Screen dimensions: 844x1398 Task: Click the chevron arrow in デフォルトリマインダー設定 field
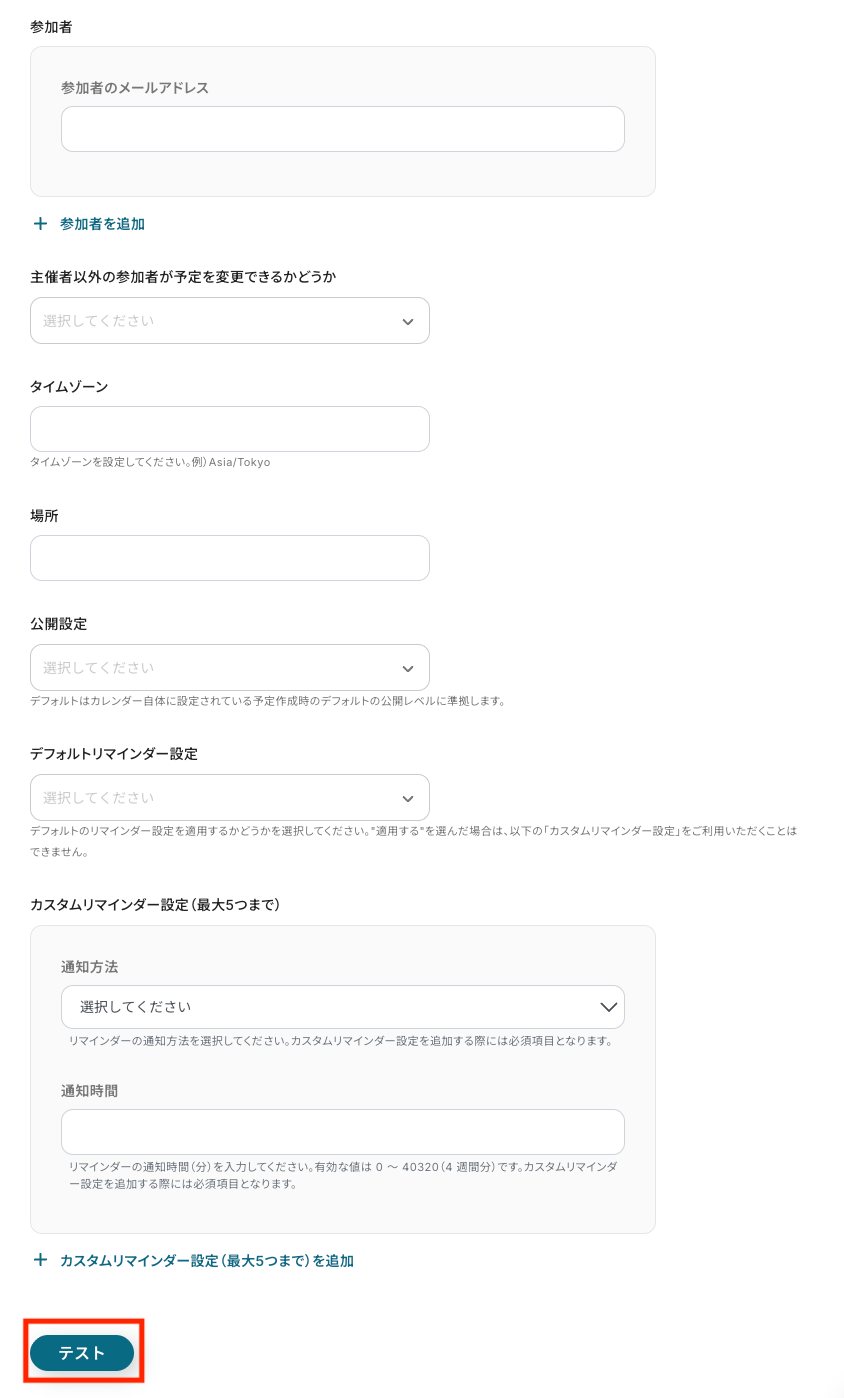[407, 798]
